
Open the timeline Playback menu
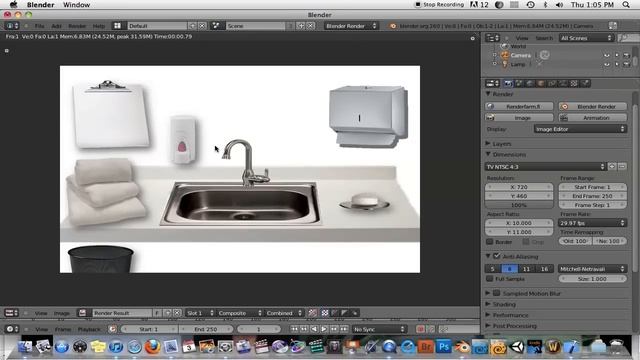(x=89, y=329)
